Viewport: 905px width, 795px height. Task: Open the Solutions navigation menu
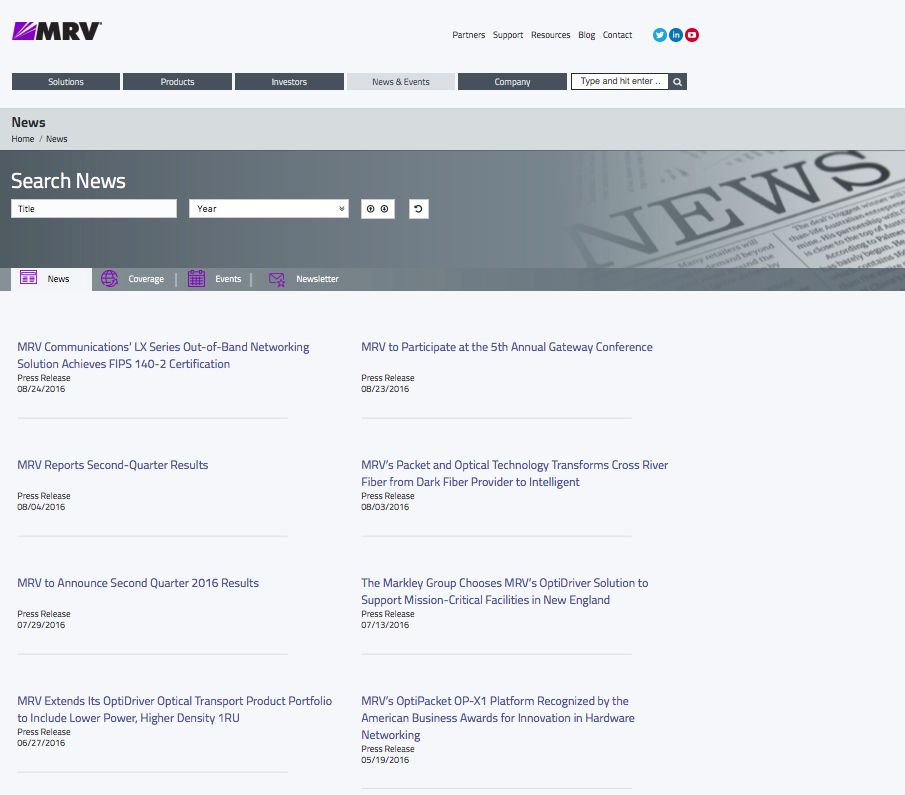click(x=66, y=82)
